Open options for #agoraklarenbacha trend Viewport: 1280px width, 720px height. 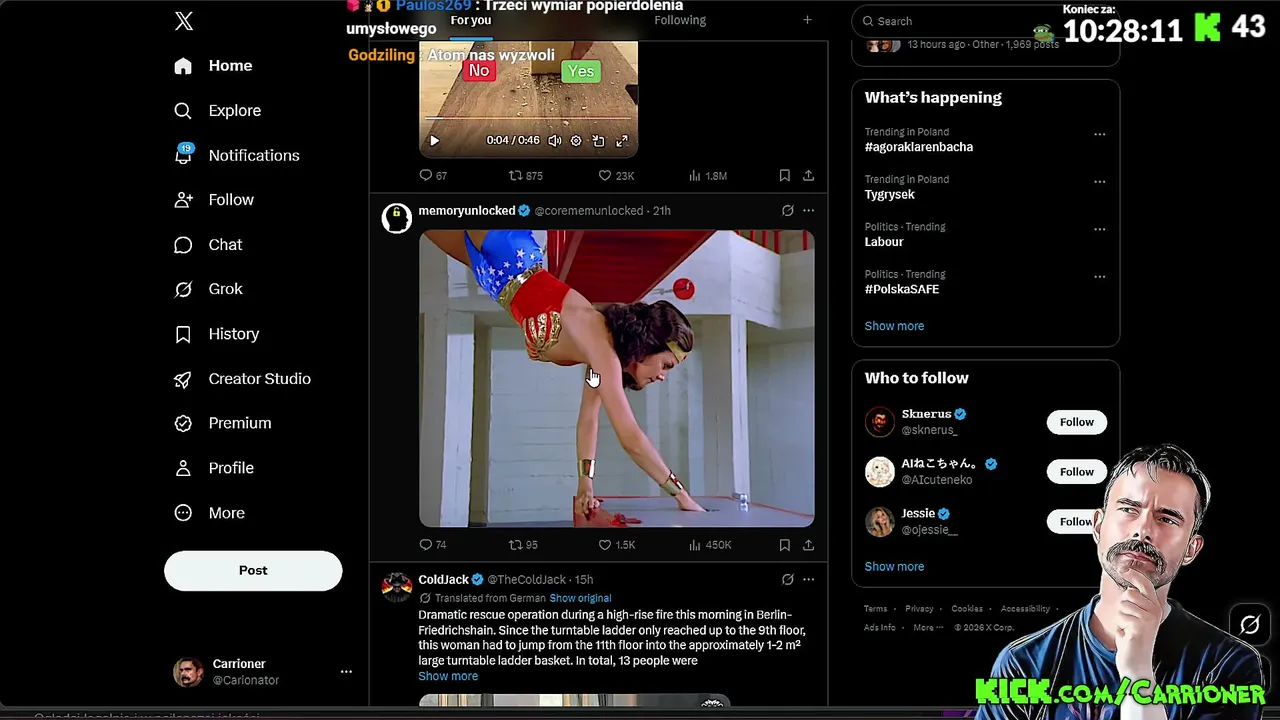pos(1099,134)
